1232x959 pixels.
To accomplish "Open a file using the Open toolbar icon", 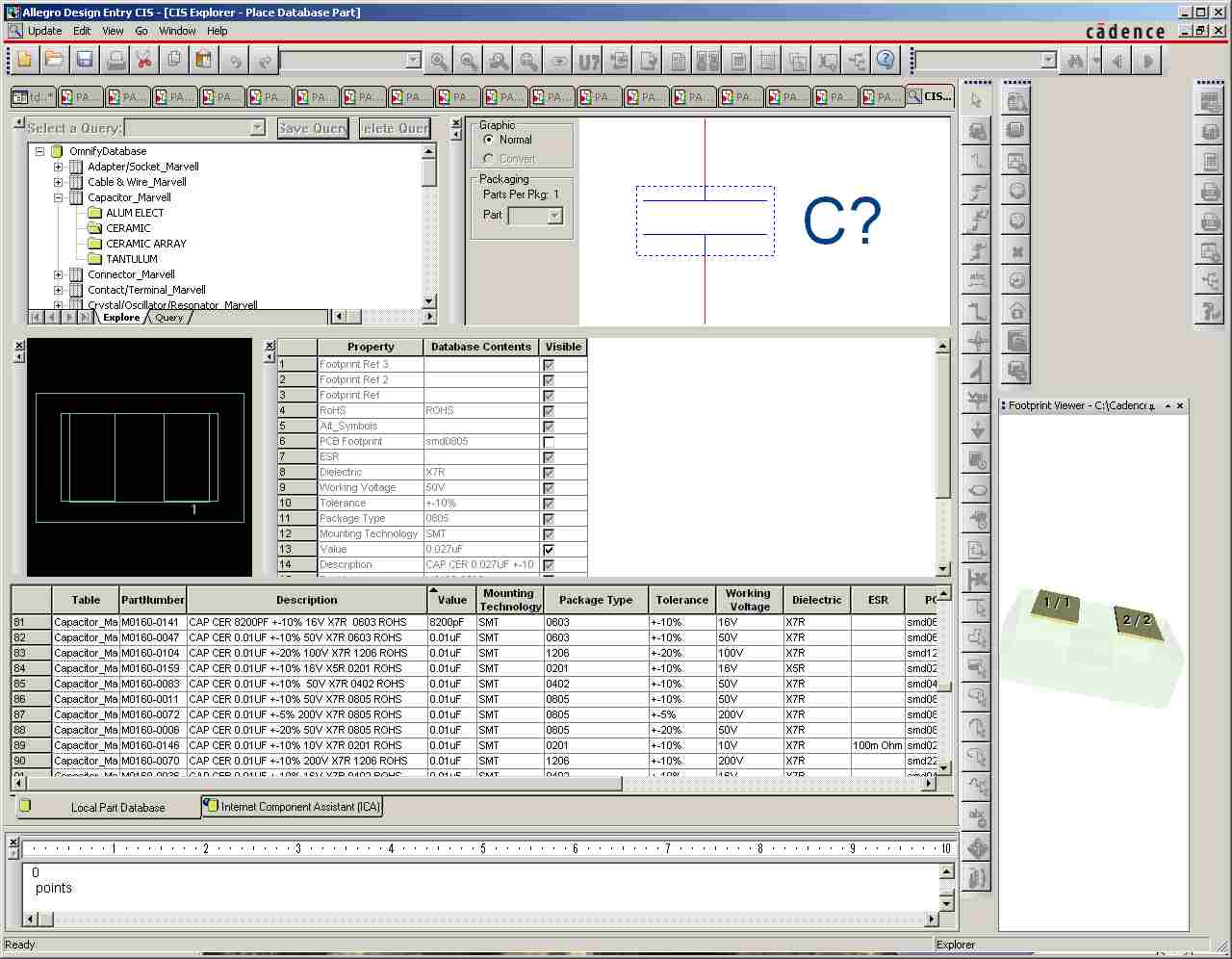I will tap(54, 59).
